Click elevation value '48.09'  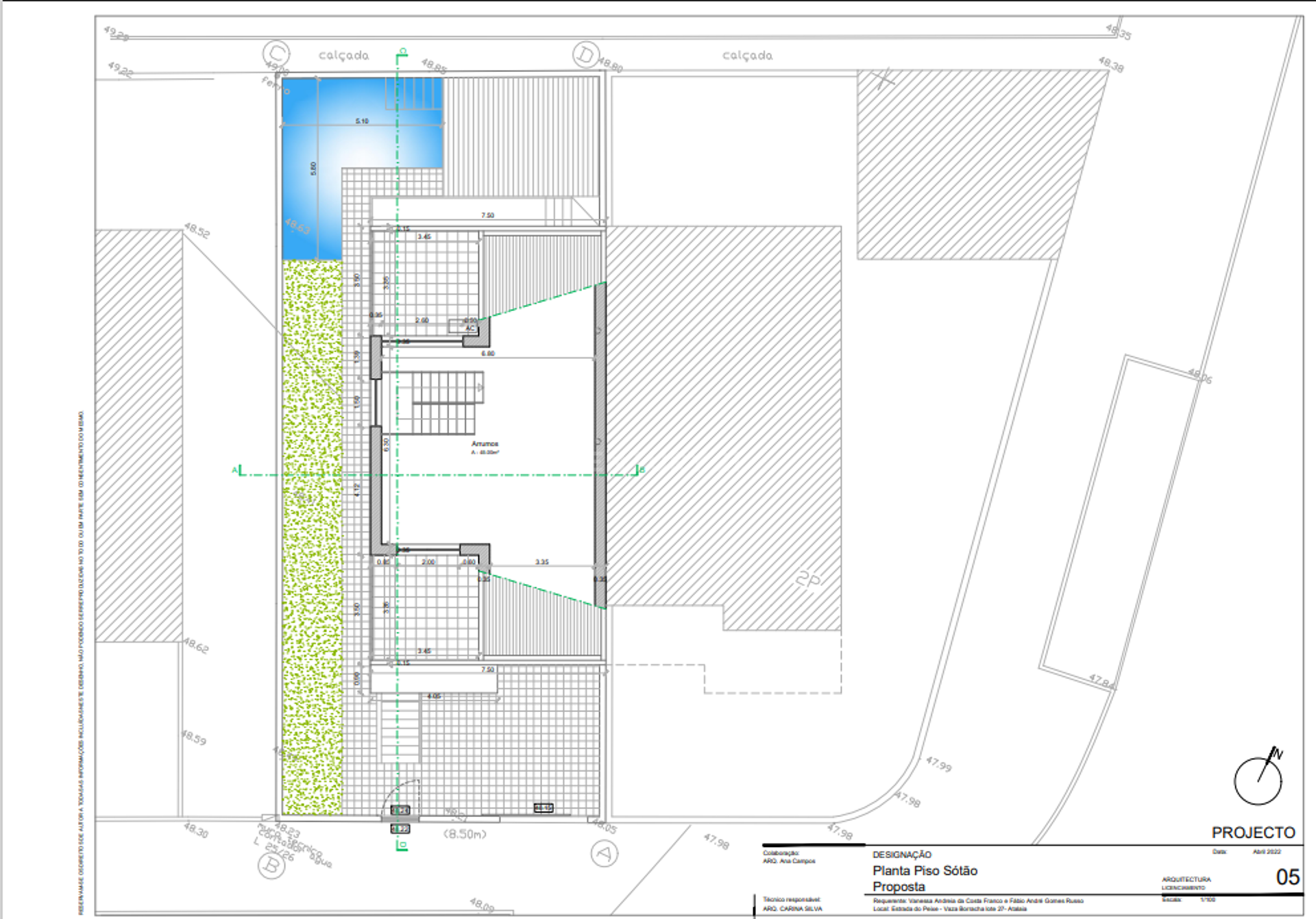click(481, 905)
